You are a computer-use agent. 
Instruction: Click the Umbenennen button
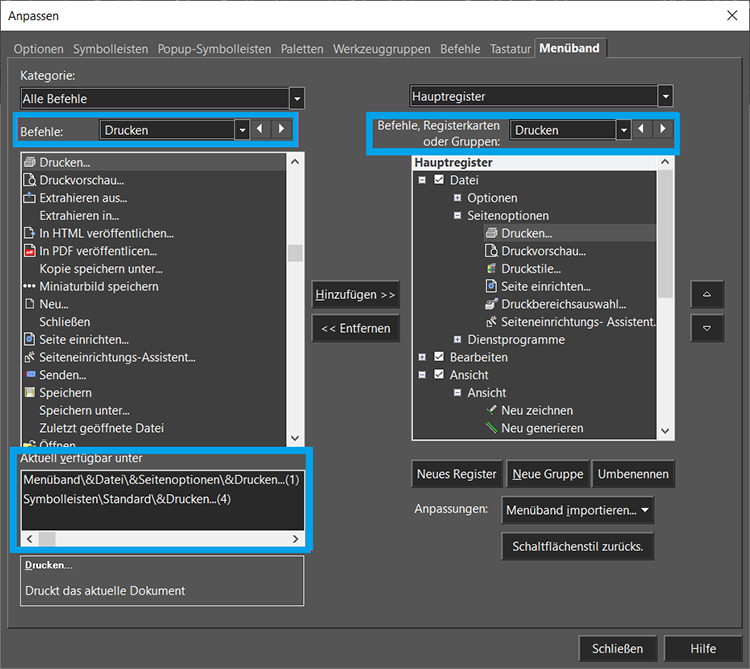pos(633,474)
